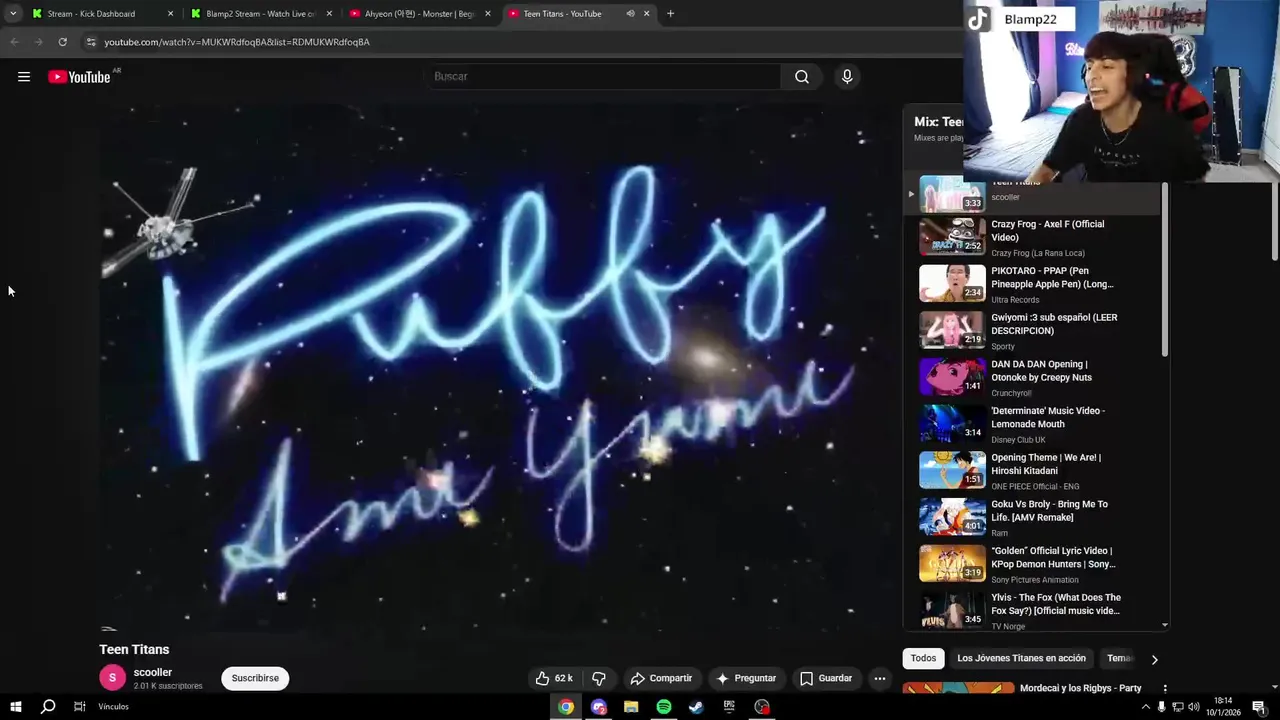Open Goku Vs Broly AMV video

(1032, 518)
